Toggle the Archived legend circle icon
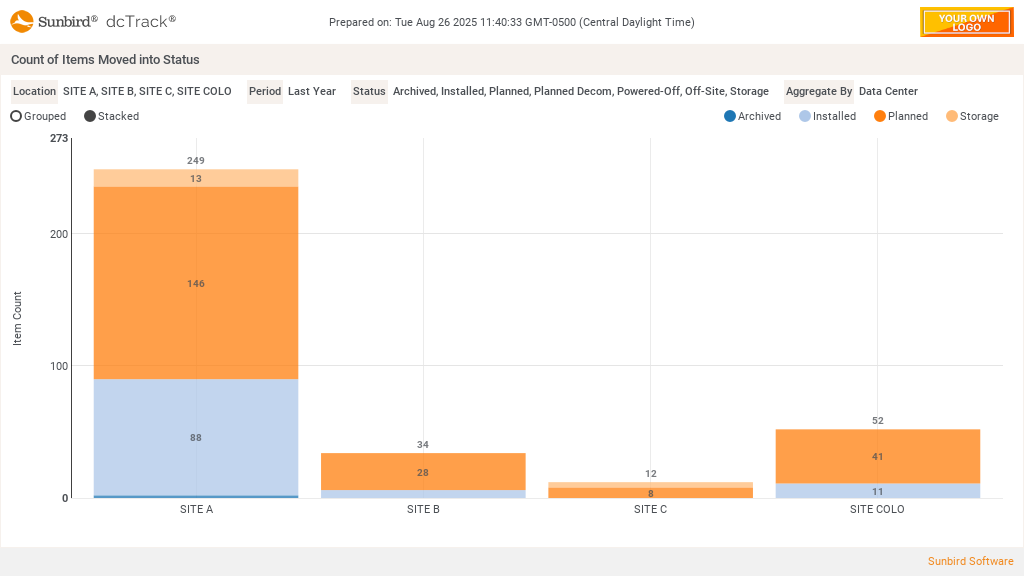 (730, 116)
